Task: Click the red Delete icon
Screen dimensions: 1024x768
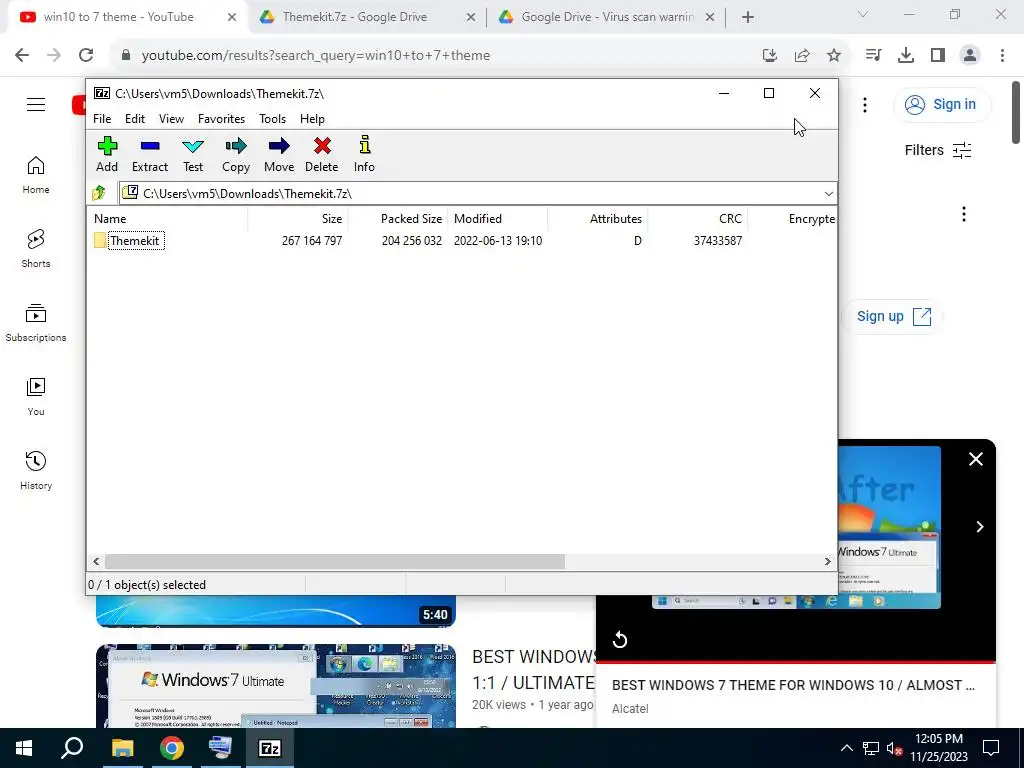Action: pos(321,154)
